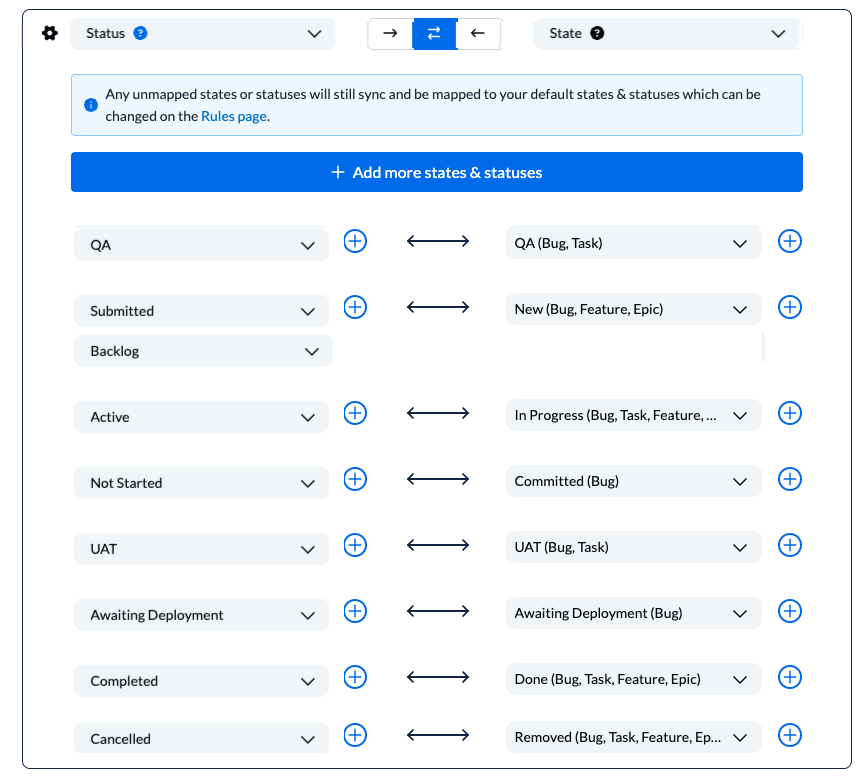Open the In Progress state dropdown

(633, 415)
